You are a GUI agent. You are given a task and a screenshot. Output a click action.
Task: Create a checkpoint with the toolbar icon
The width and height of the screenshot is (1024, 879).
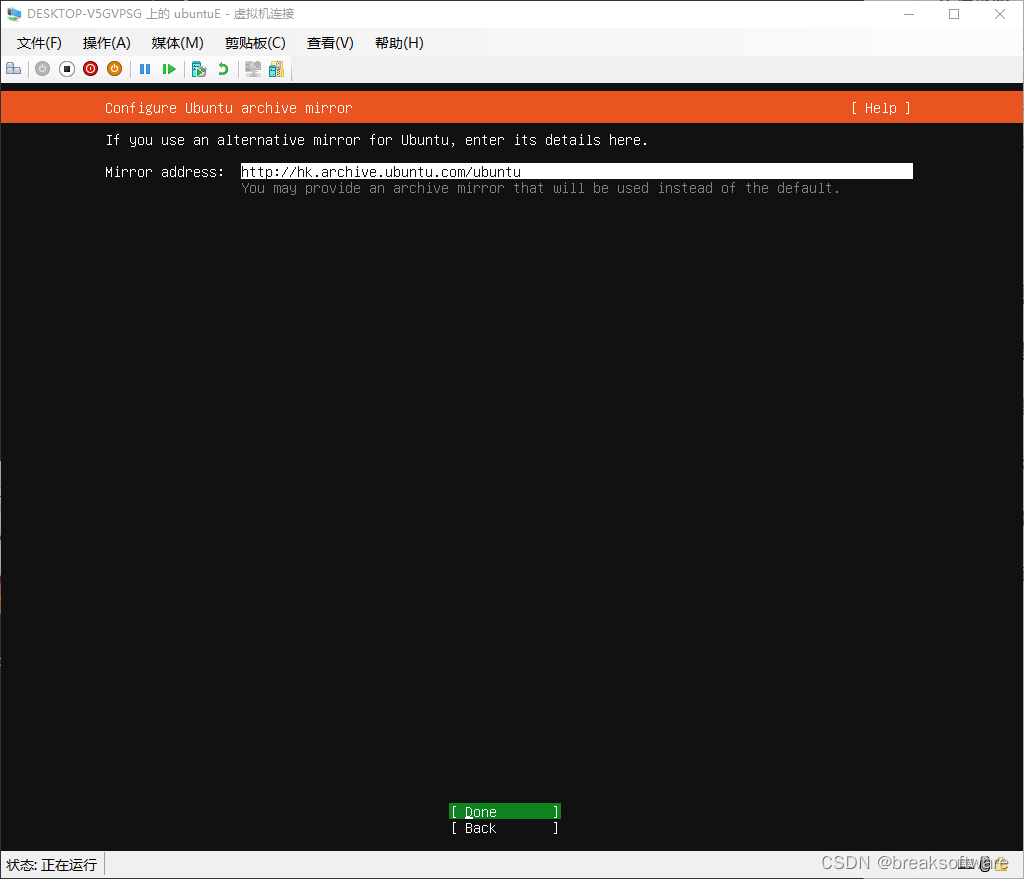pos(199,69)
